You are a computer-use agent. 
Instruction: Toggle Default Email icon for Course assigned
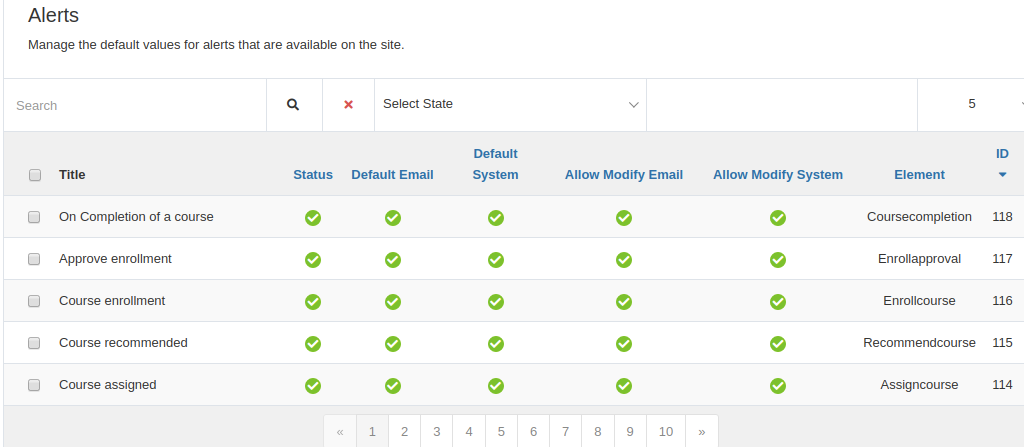pos(392,386)
